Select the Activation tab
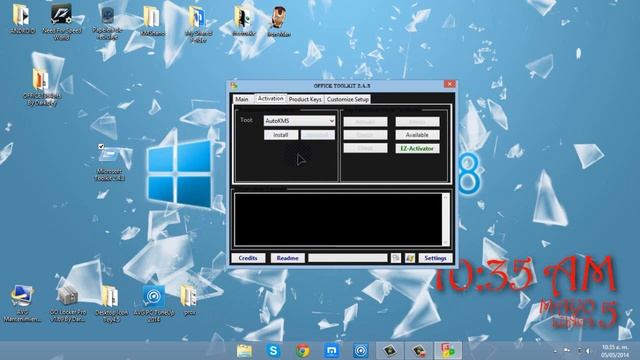640x360 pixels. (x=270, y=99)
